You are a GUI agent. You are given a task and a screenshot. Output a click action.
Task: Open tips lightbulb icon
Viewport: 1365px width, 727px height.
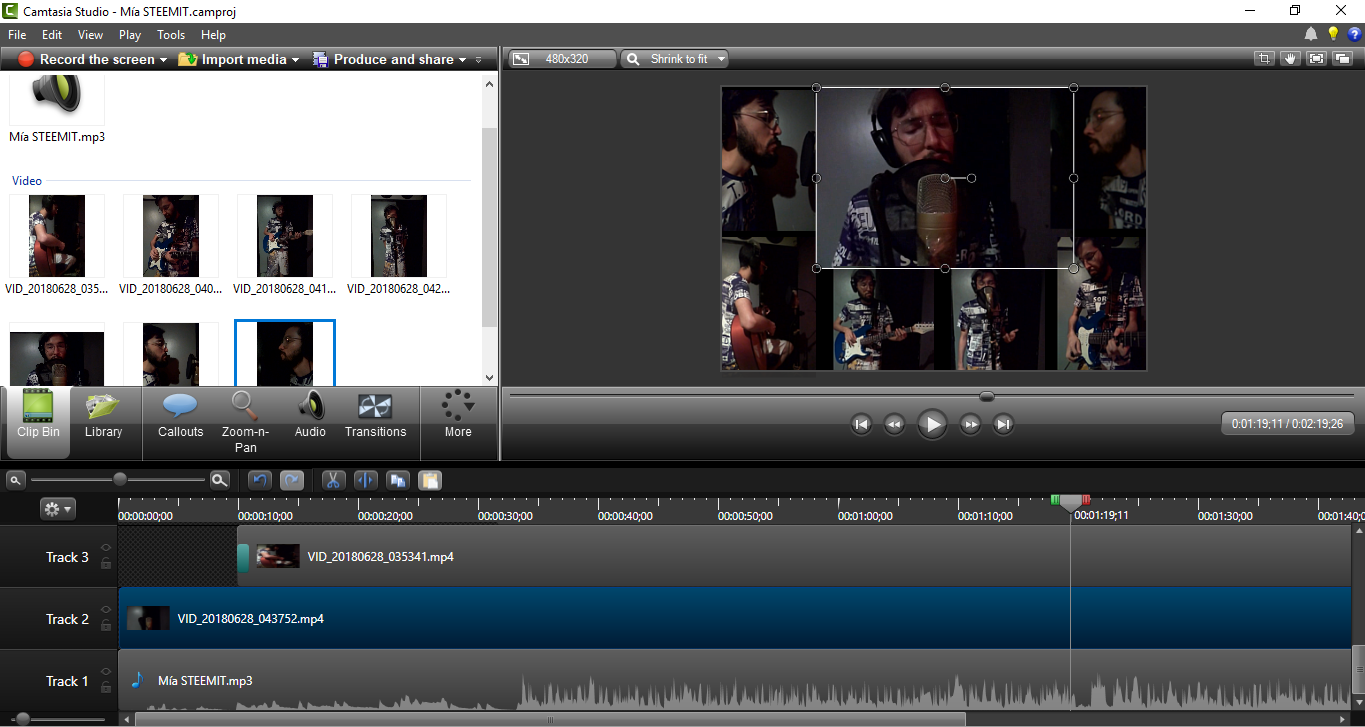(1333, 35)
